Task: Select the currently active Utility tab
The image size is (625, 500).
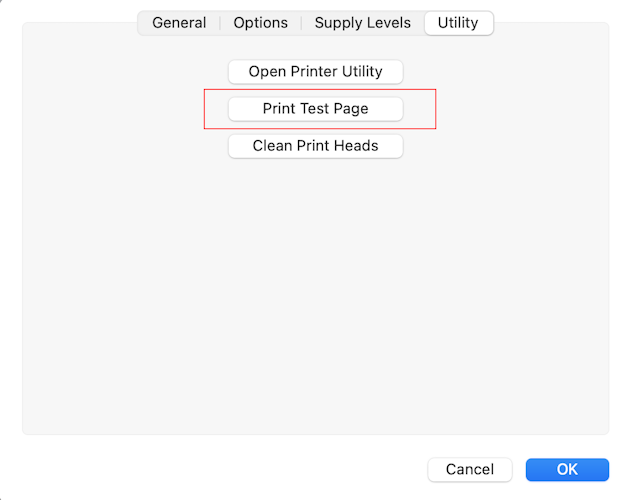Action: (x=458, y=23)
